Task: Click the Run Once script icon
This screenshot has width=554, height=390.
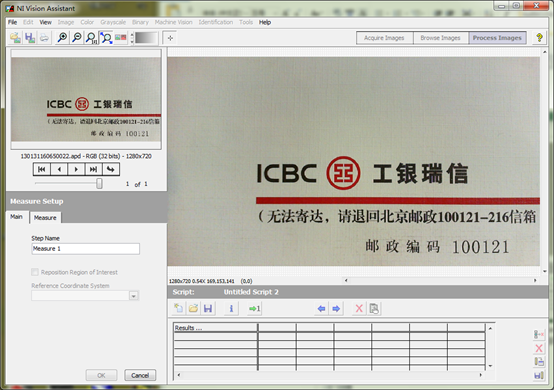Action: (254, 308)
